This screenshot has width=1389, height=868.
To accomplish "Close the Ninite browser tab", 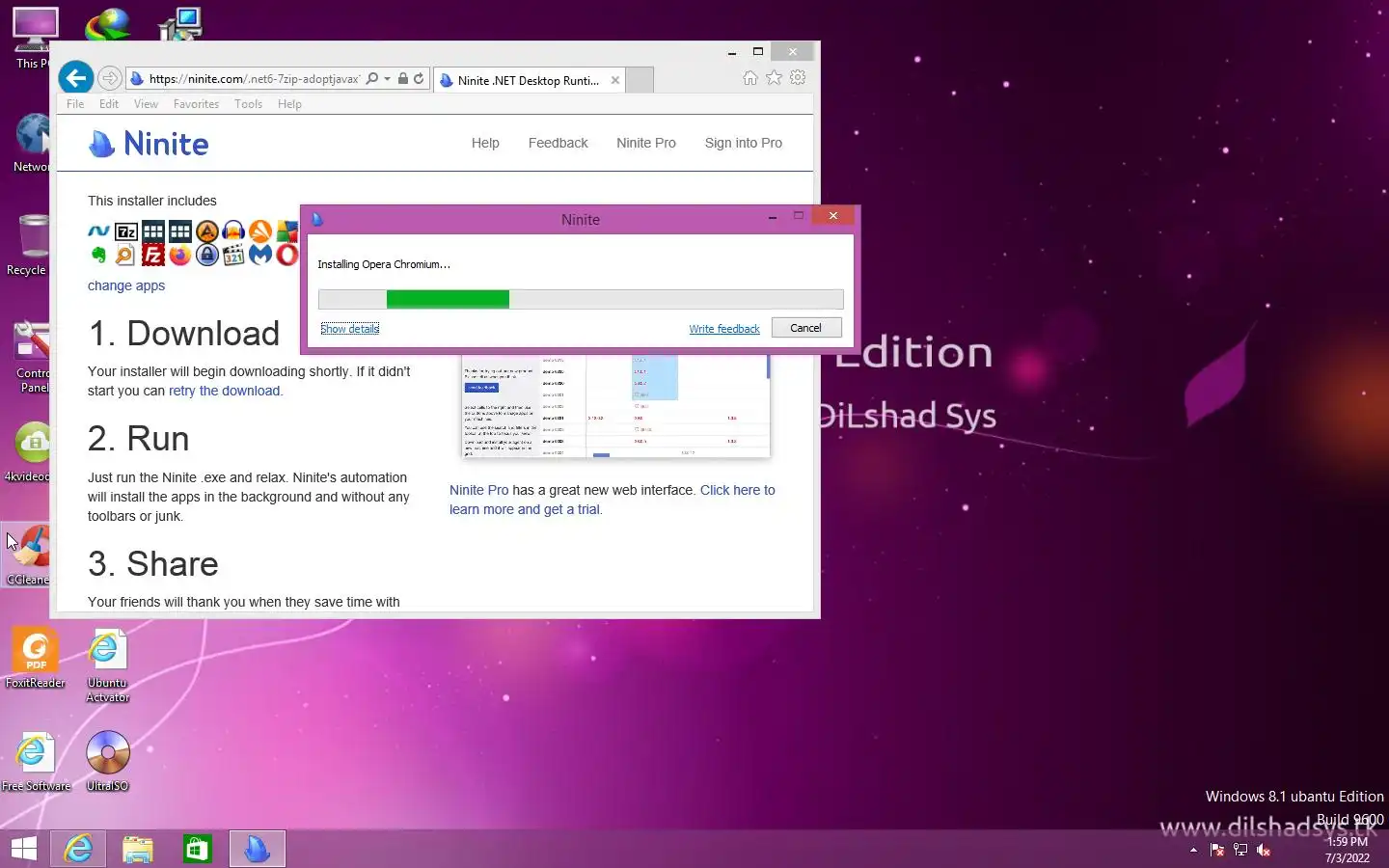I will pos(615,80).
